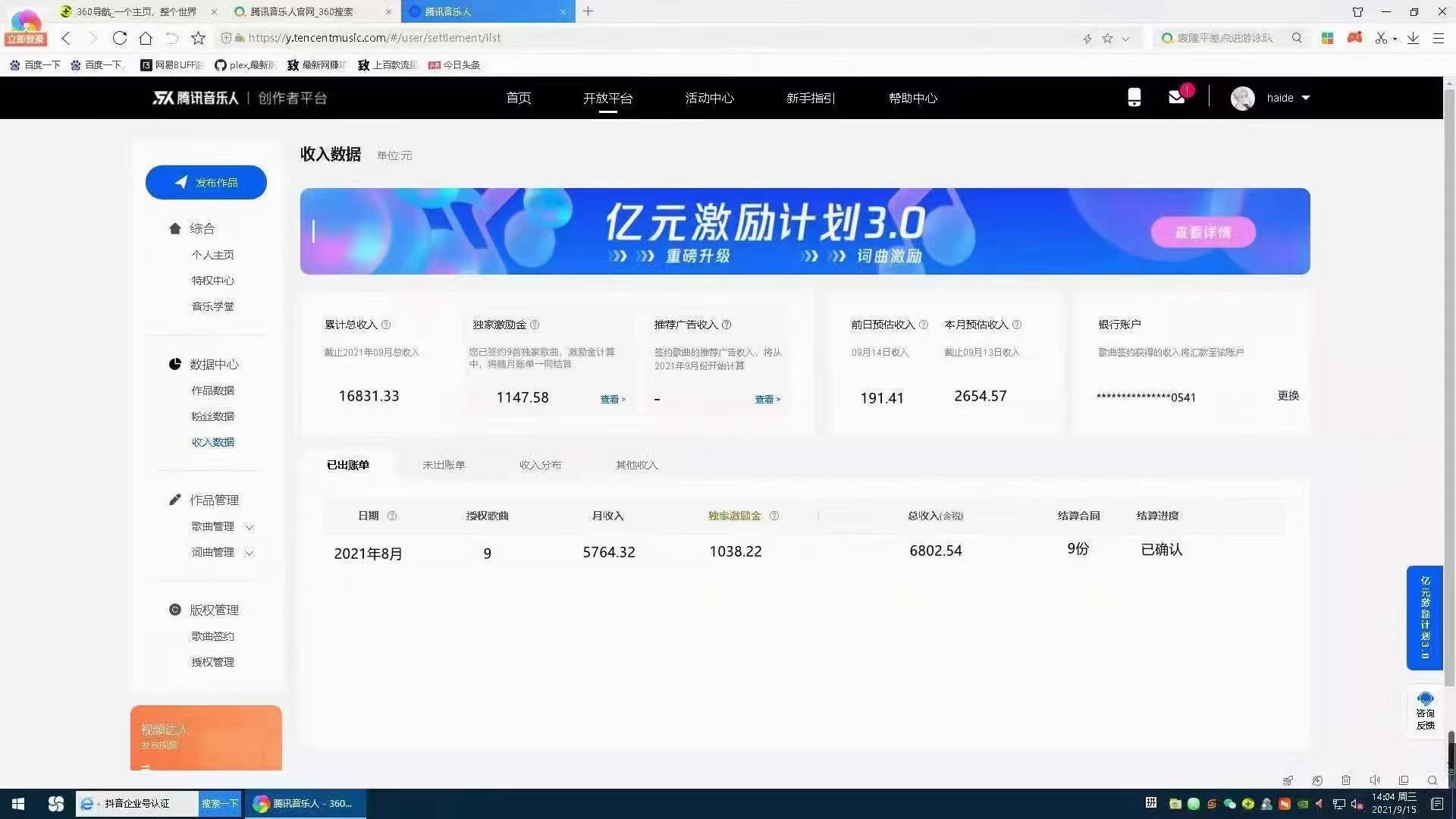Open the mail notifications icon
Viewport: 1456px width, 819px height.
[x=1176, y=97]
